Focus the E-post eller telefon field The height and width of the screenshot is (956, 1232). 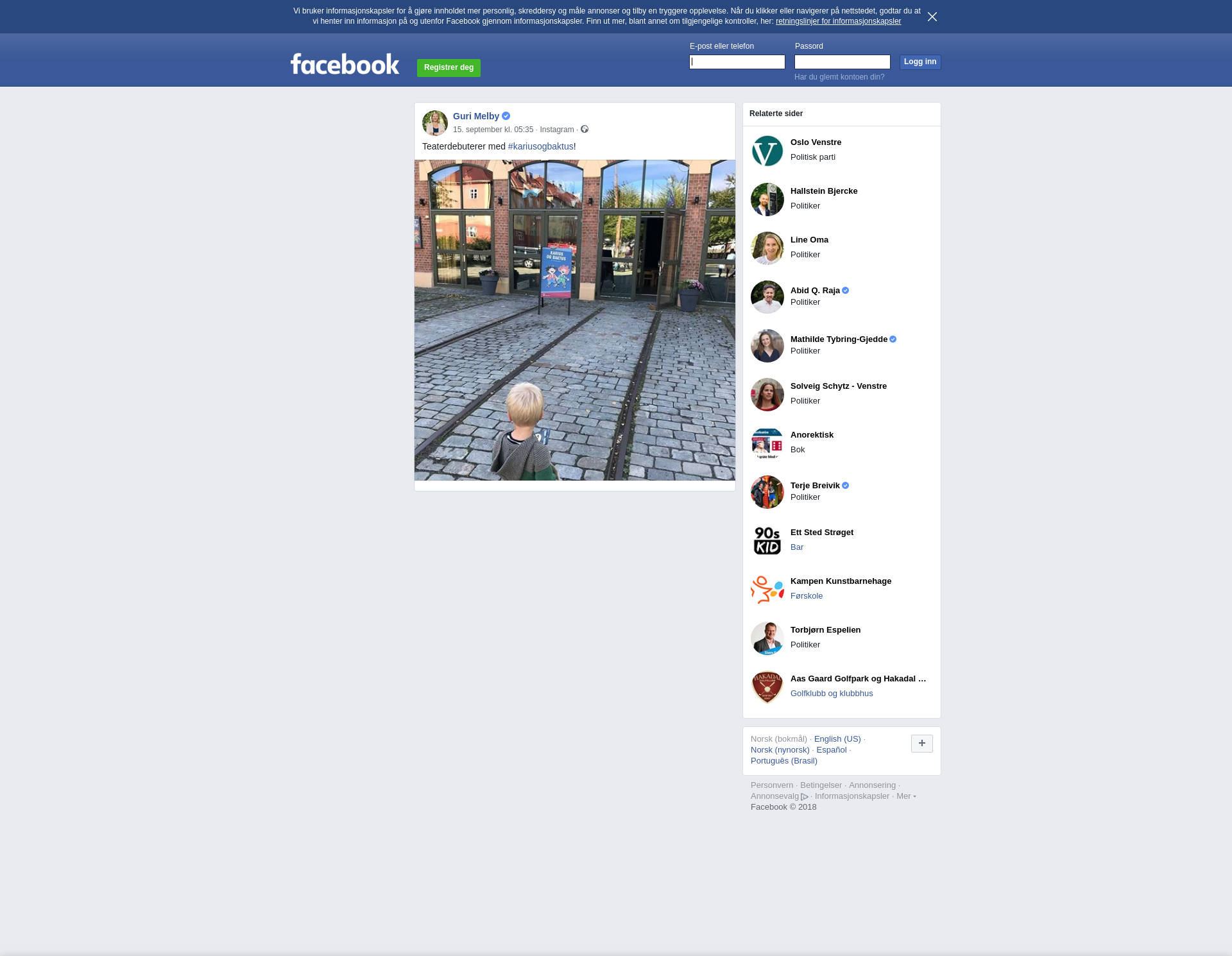click(737, 62)
